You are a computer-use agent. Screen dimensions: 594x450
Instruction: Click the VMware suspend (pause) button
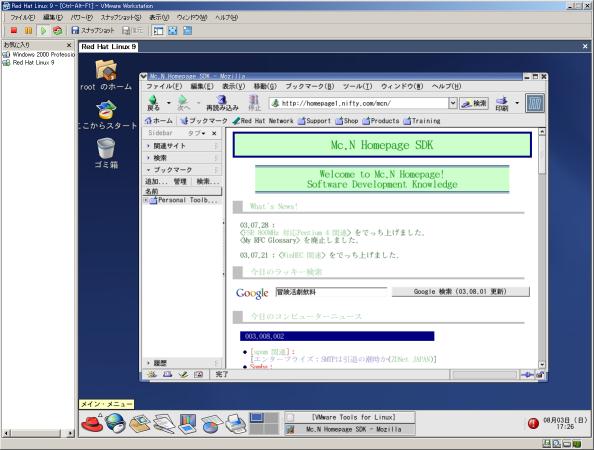28,30
